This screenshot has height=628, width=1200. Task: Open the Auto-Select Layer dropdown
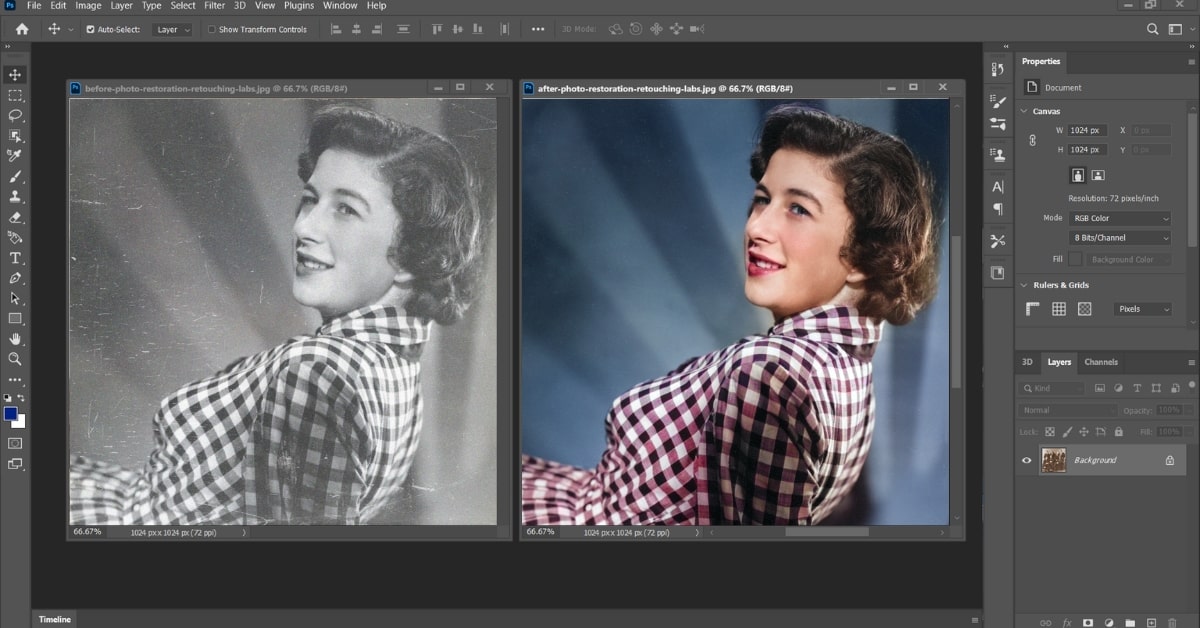point(173,29)
